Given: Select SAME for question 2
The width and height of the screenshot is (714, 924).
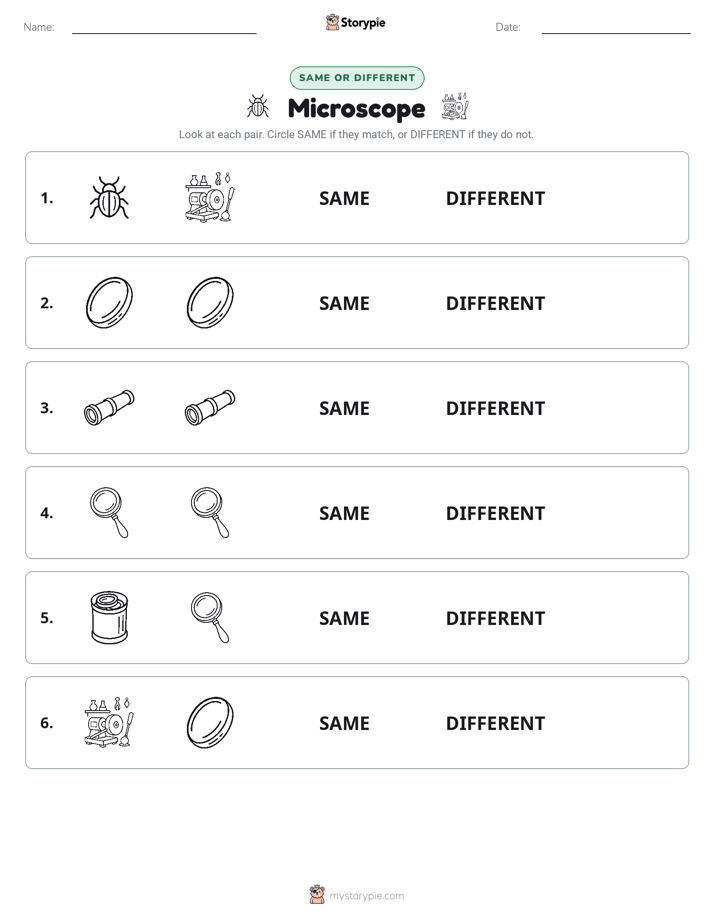Looking at the screenshot, I should click(x=344, y=303).
